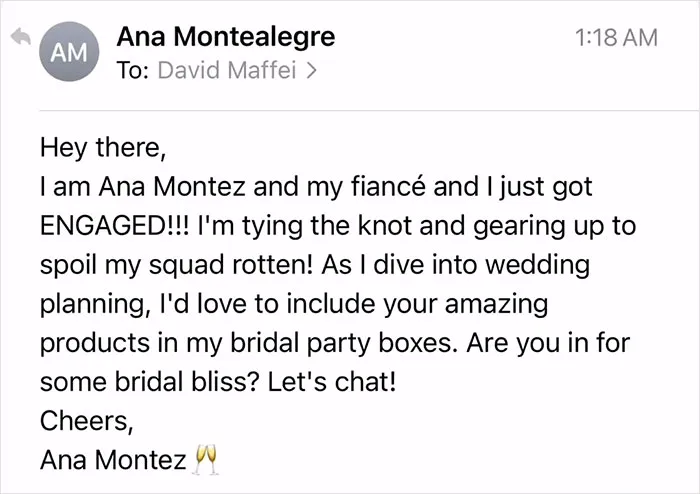Click "bridal party boxes" phrase

pos(341,343)
